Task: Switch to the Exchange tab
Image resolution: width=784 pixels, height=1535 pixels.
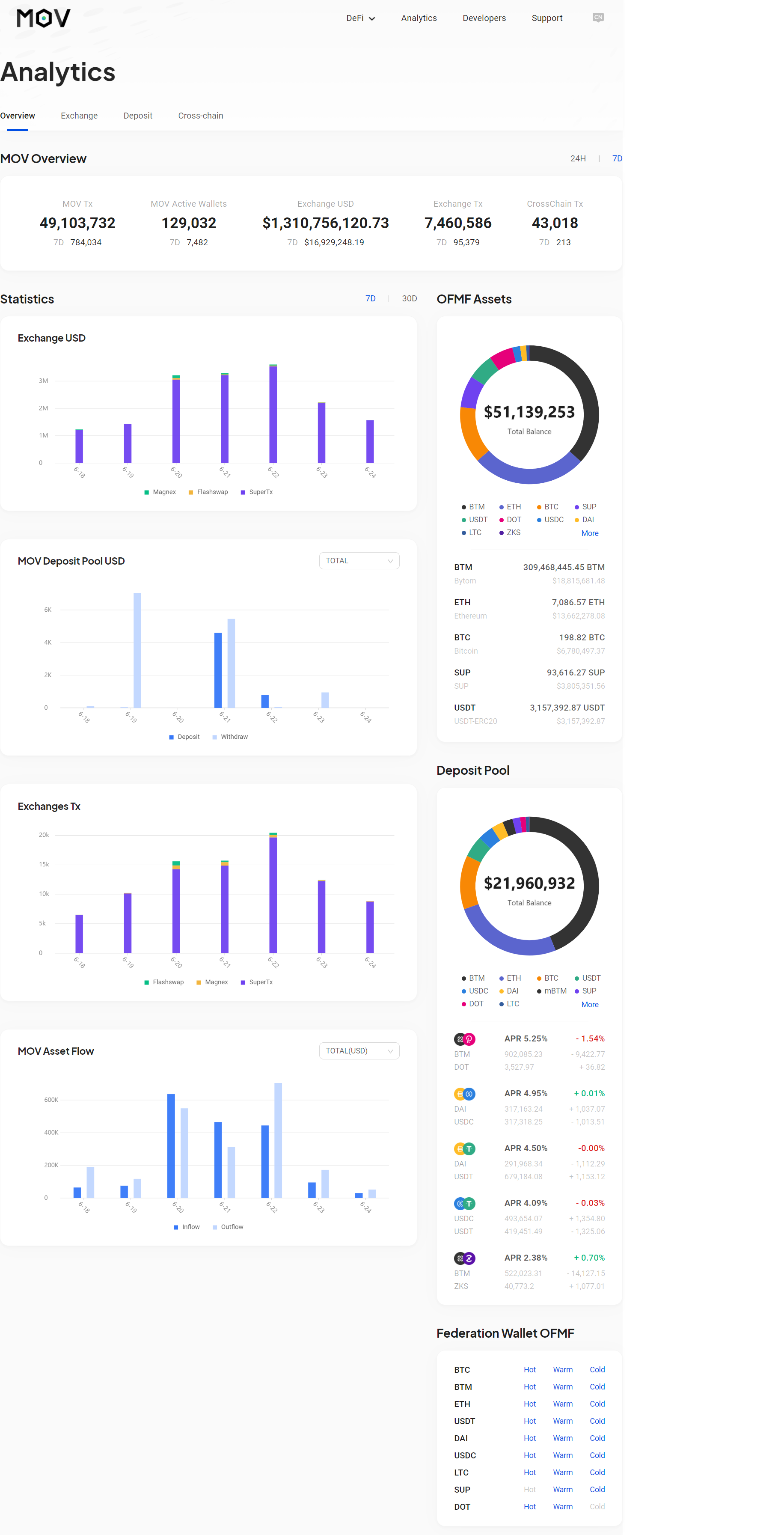Action: pyautogui.click(x=79, y=115)
